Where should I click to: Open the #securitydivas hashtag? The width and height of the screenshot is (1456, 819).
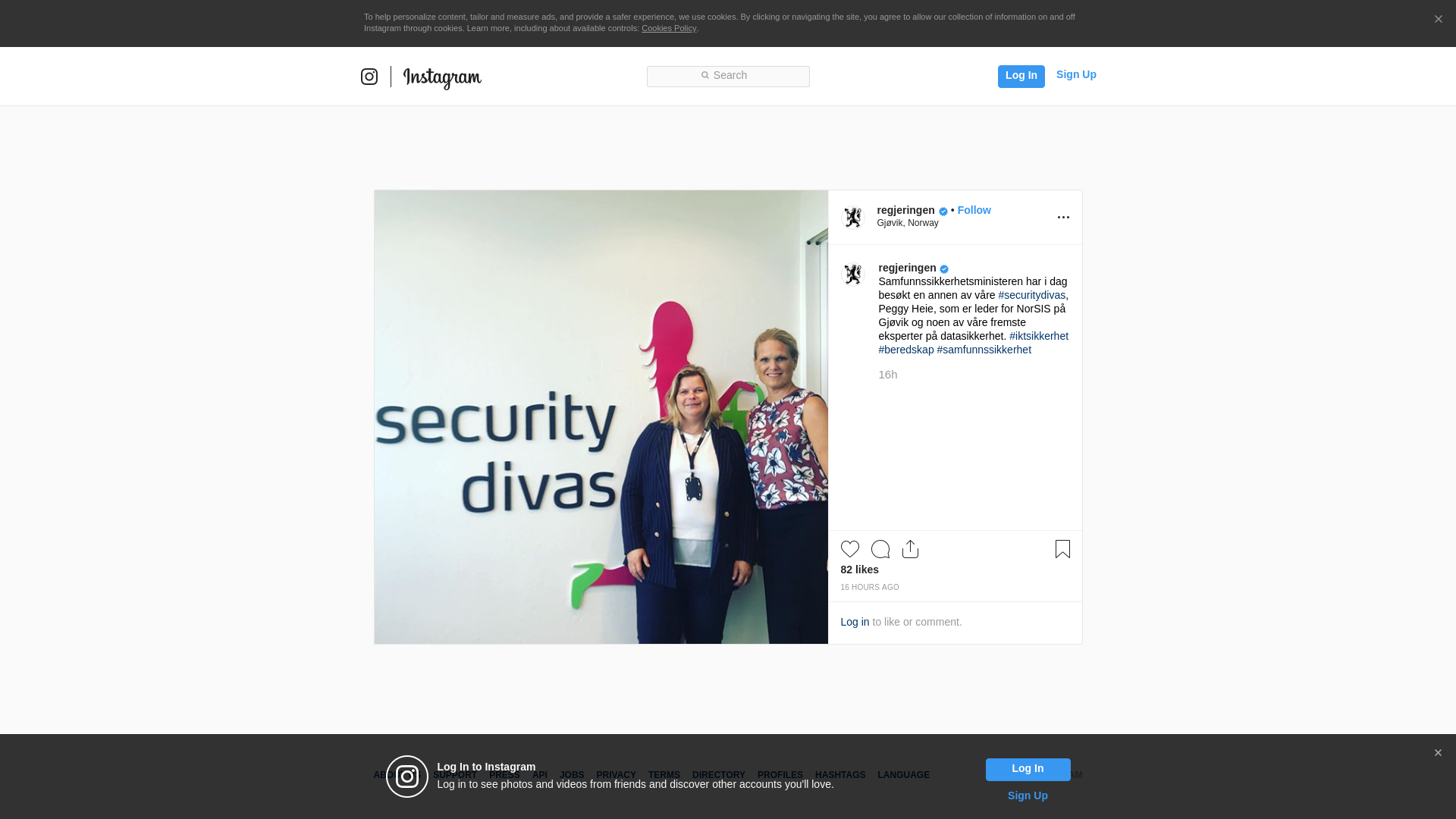[1031, 295]
